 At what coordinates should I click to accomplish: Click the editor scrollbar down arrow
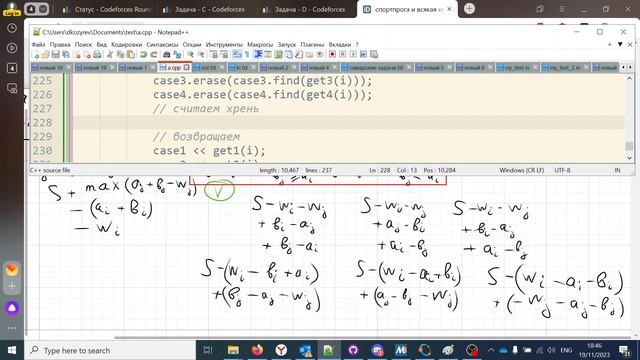[629, 158]
